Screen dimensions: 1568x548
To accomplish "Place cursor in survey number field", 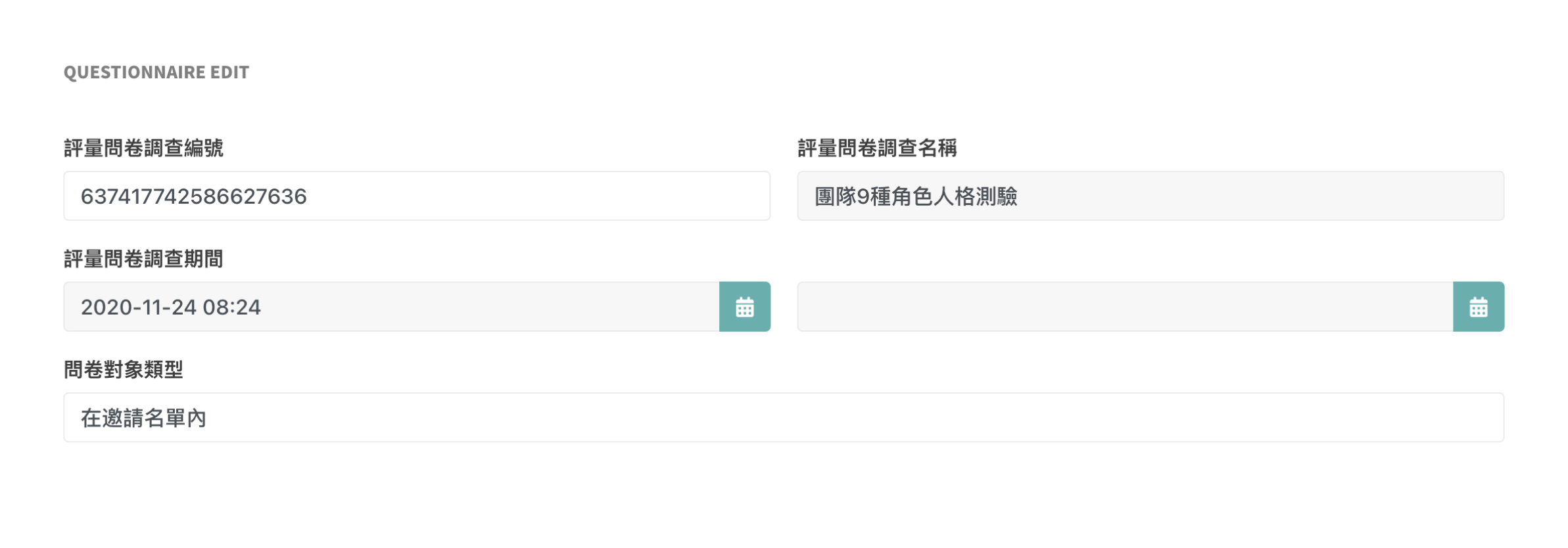I will [416, 196].
